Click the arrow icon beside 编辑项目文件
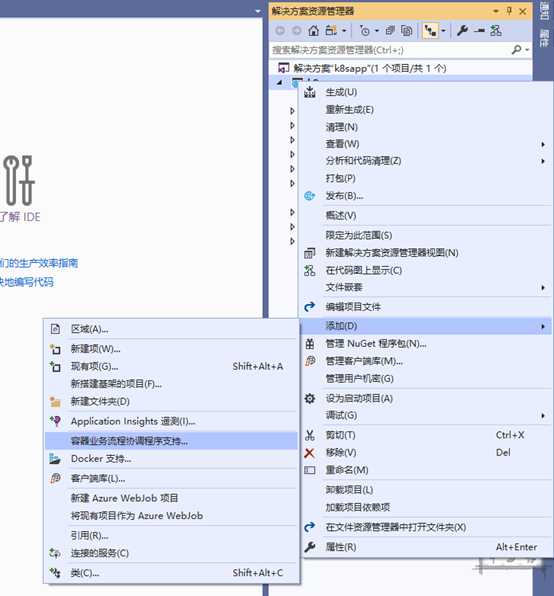Screen dimensions: 554x596 [x=310, y=306]
